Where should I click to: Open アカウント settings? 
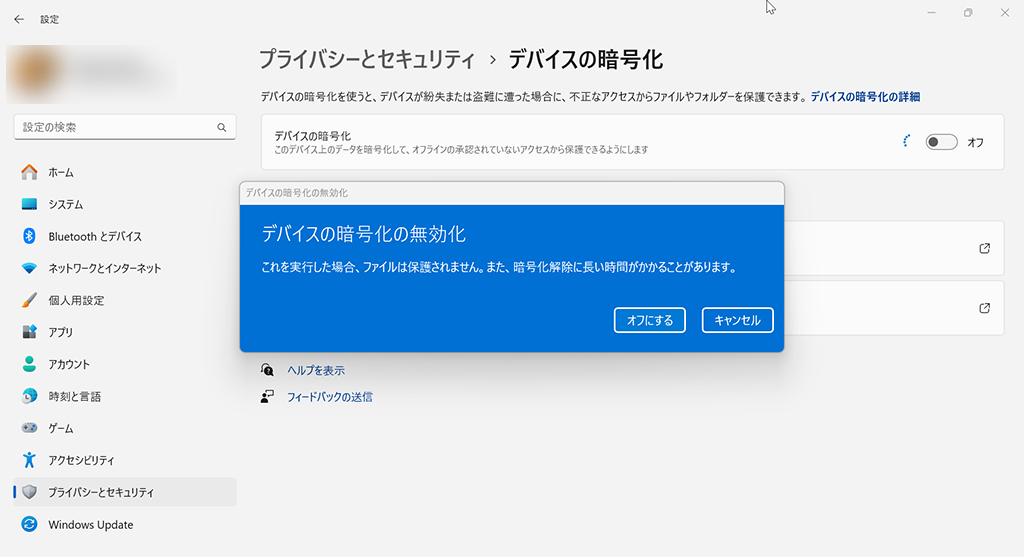[125, 364]
